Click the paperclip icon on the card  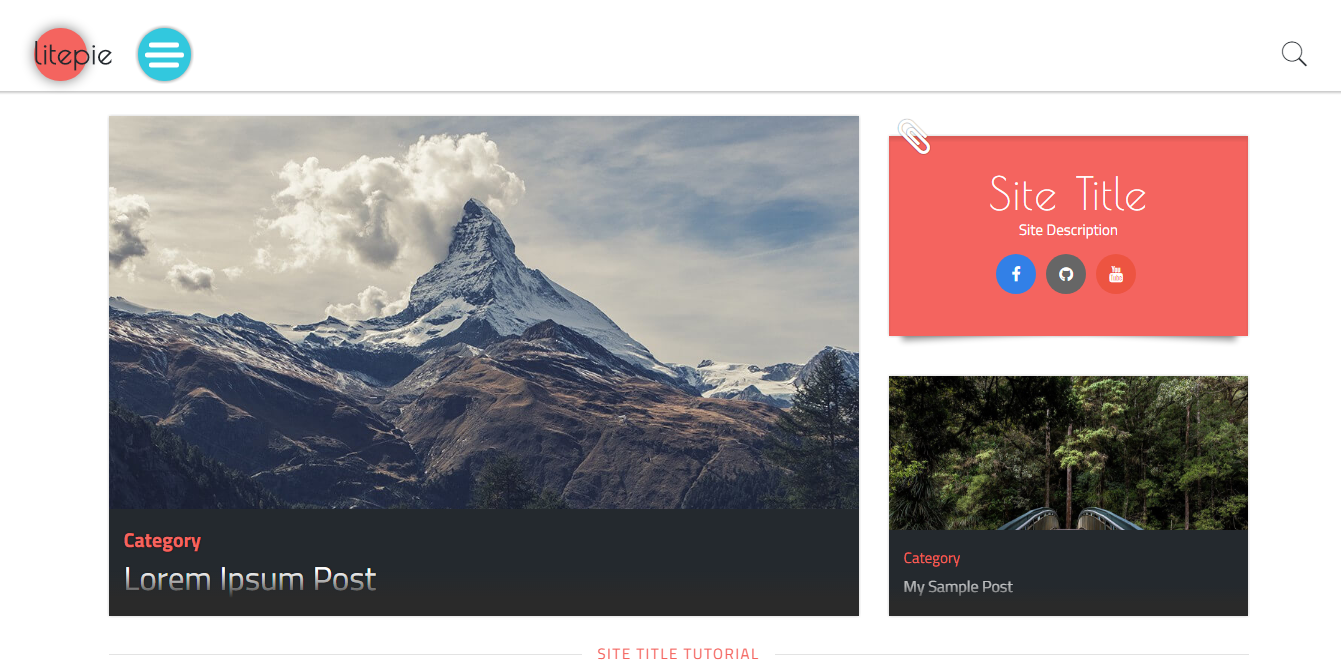point(914,136)
